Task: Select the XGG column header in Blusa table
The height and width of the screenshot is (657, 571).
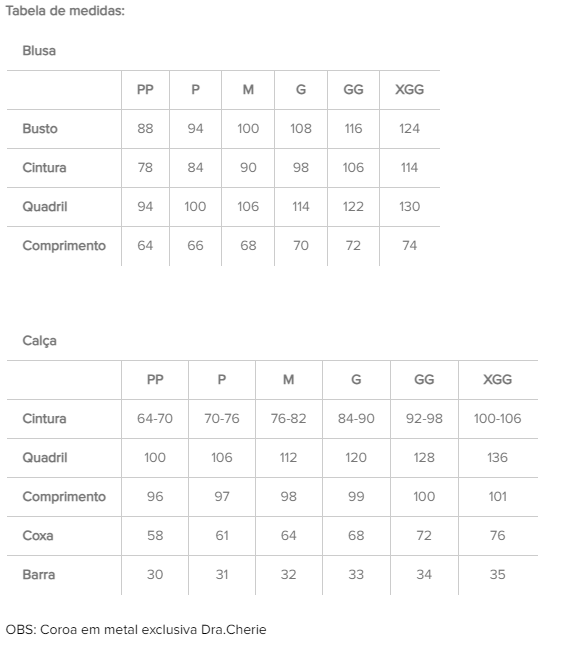Action: click(409, 90)
